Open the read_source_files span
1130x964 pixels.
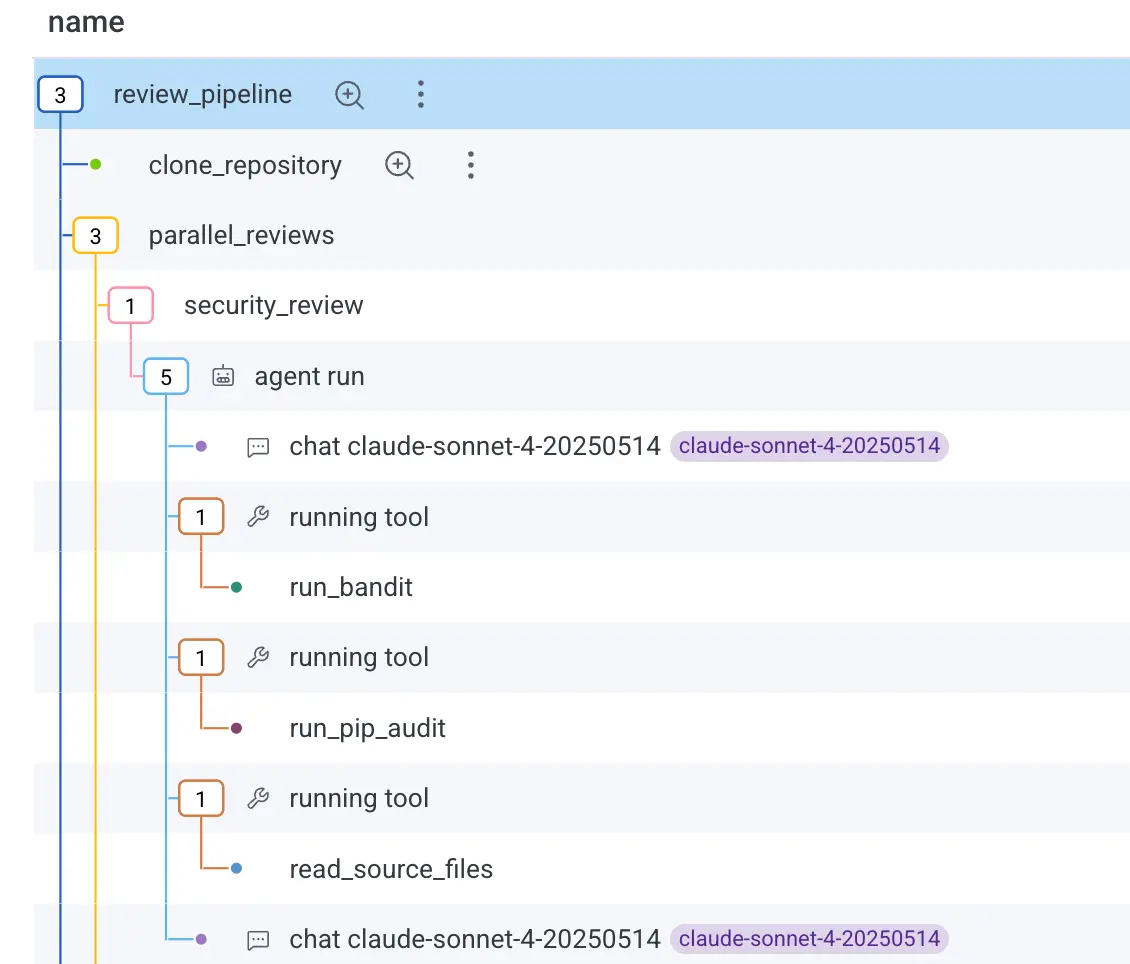391,869
